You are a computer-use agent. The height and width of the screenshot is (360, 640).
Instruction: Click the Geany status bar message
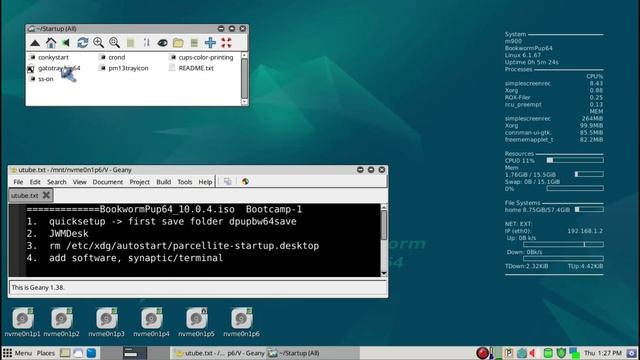pyautogui.click(x=38, y=287)
